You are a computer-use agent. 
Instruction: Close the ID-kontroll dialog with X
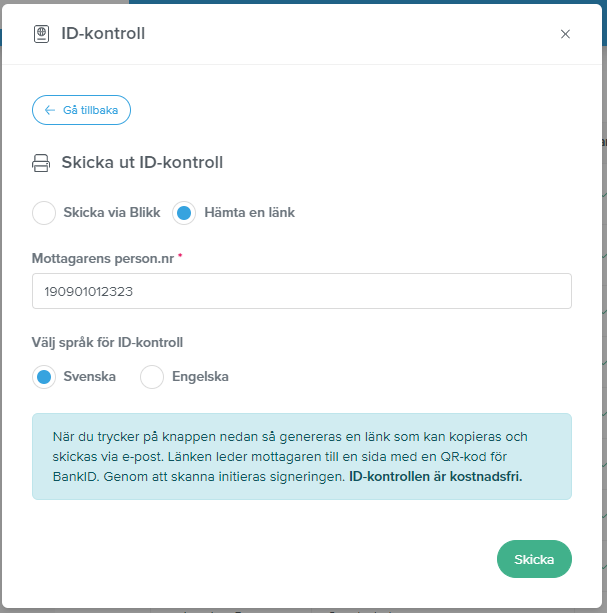[565, 34]
